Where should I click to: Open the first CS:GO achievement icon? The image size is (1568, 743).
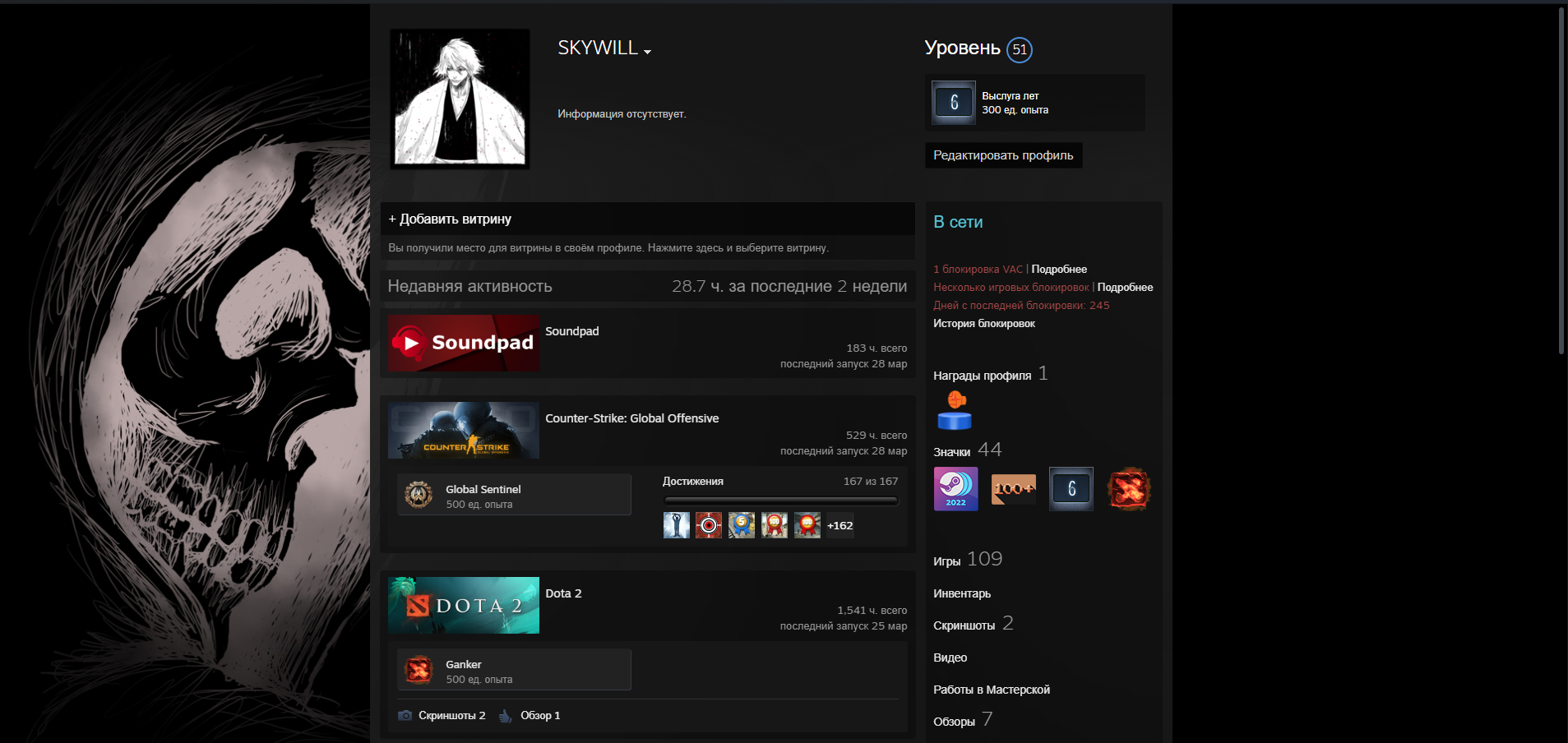coord(677,525)
